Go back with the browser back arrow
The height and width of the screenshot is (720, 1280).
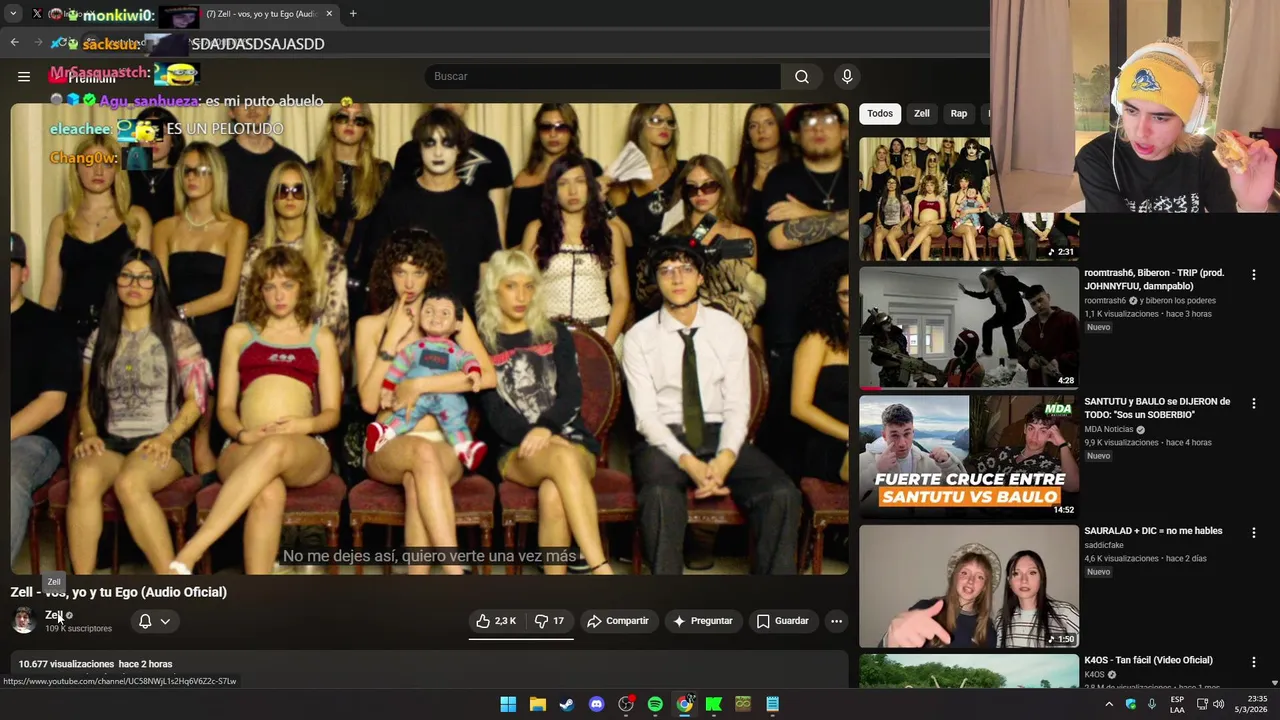(x=14, y=42)
